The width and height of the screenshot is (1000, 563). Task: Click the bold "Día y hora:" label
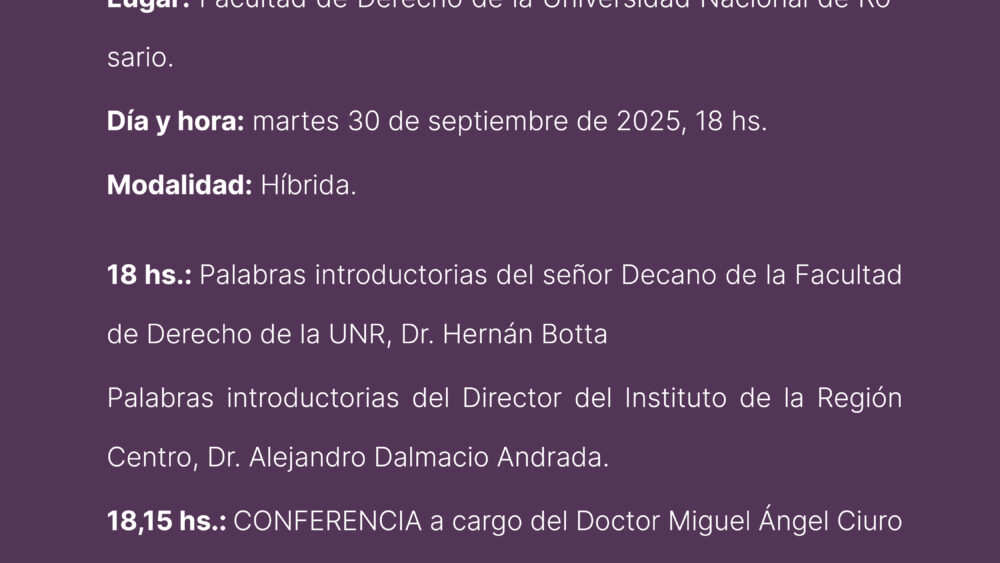[175, 122]
